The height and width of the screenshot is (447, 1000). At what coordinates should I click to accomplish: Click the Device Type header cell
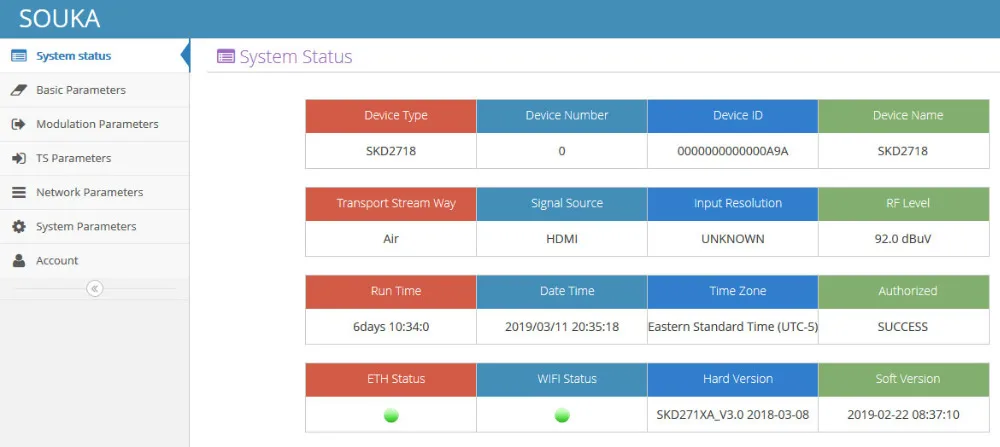(x=391, y=116)
